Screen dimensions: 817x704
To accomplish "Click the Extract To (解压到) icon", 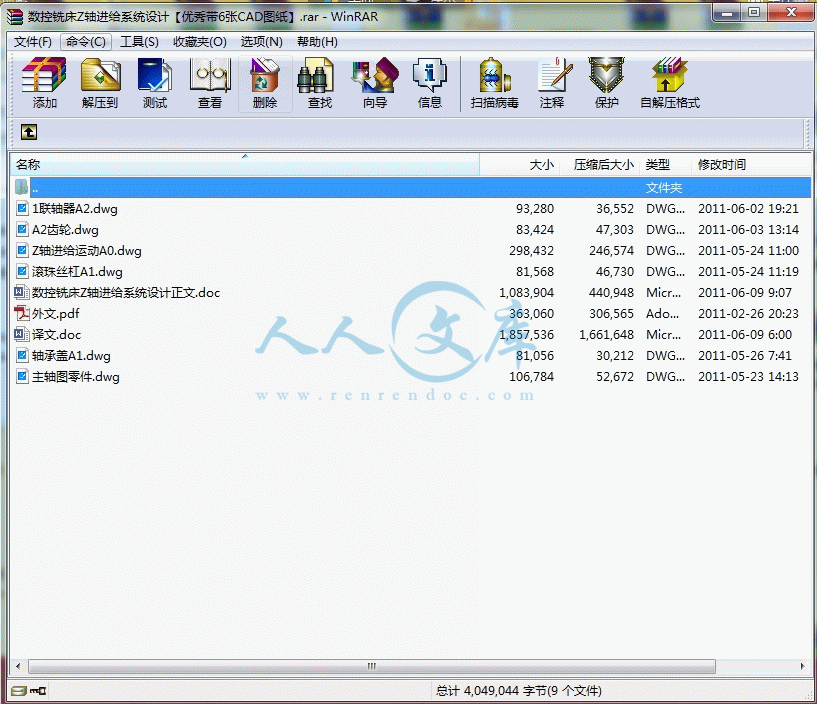I will click(x=100, y=83).
